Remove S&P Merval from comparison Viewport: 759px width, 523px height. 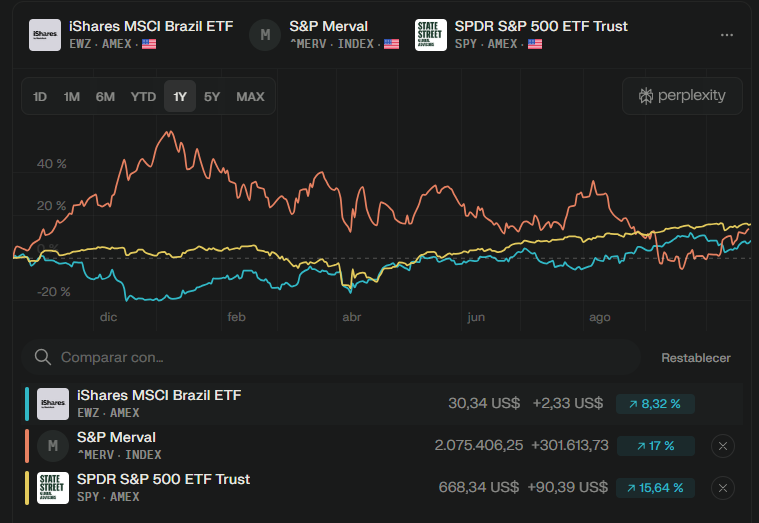pyautogui.click(x=723, y=446)
